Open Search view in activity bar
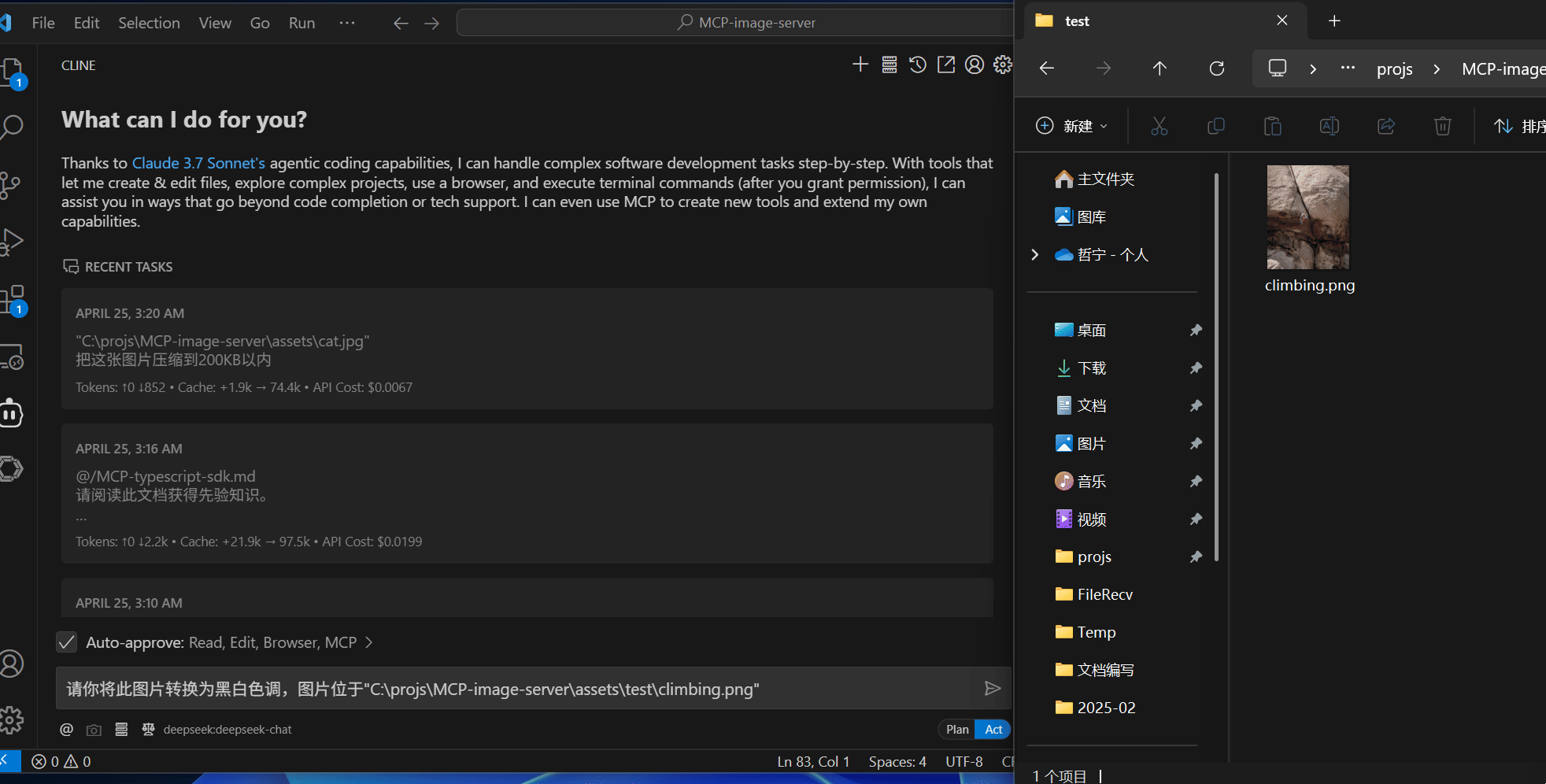Image resolution: width=1546 pixels, height=784 pixels. [11, 127]
